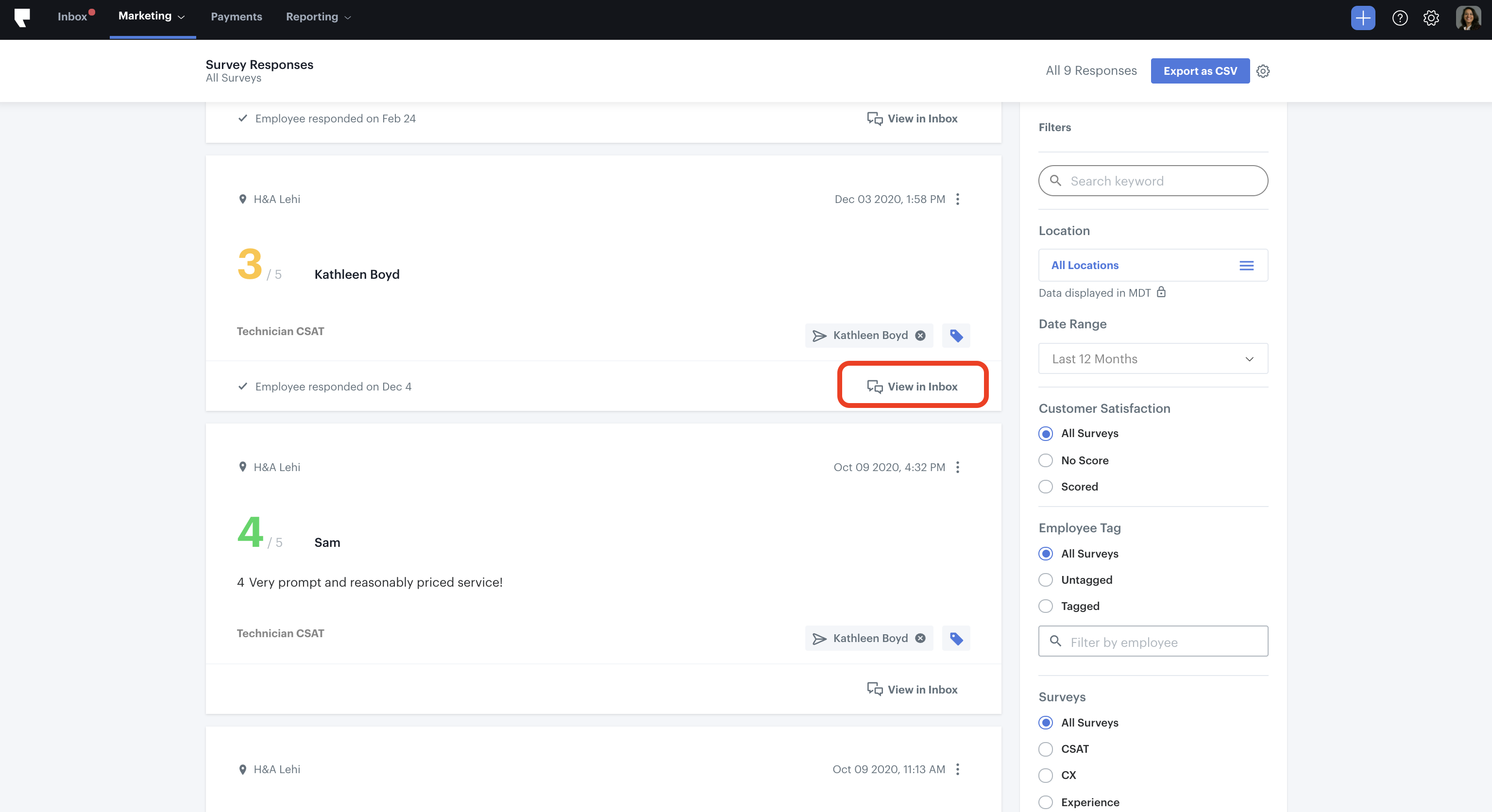Click the gear icon beside Export as CSV
The image size is (1492, 812).
1263,70
